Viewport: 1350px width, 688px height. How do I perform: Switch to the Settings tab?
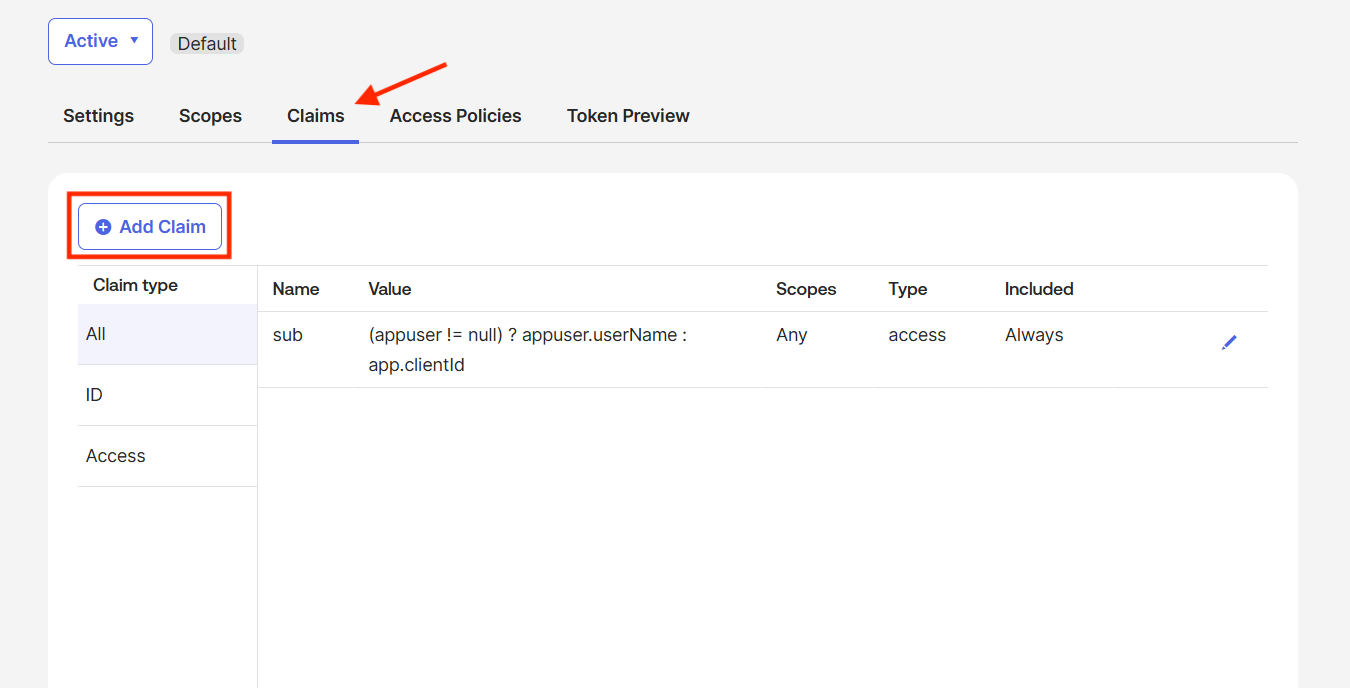click(x=98, y=116)
